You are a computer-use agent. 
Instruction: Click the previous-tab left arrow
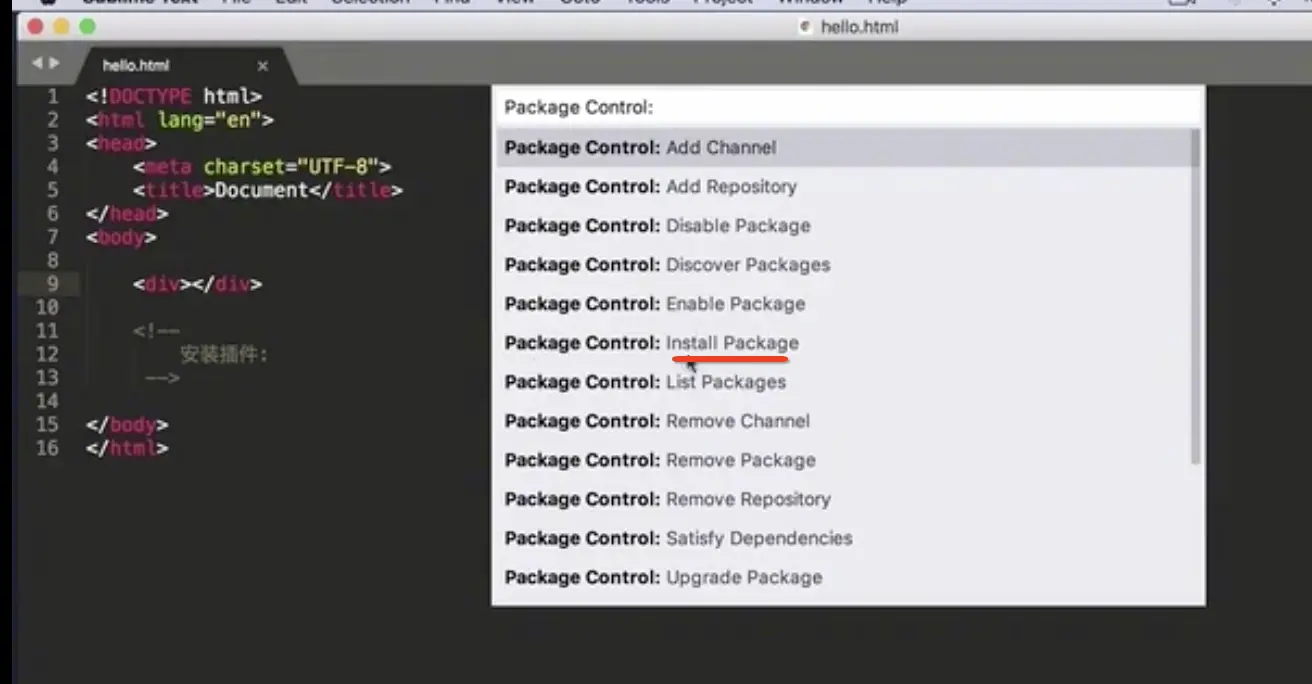(36, 63)
